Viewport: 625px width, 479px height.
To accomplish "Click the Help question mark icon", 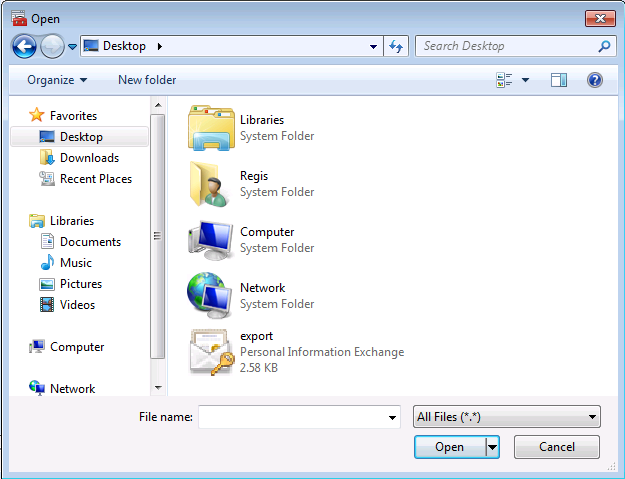I will coord(595,80).
